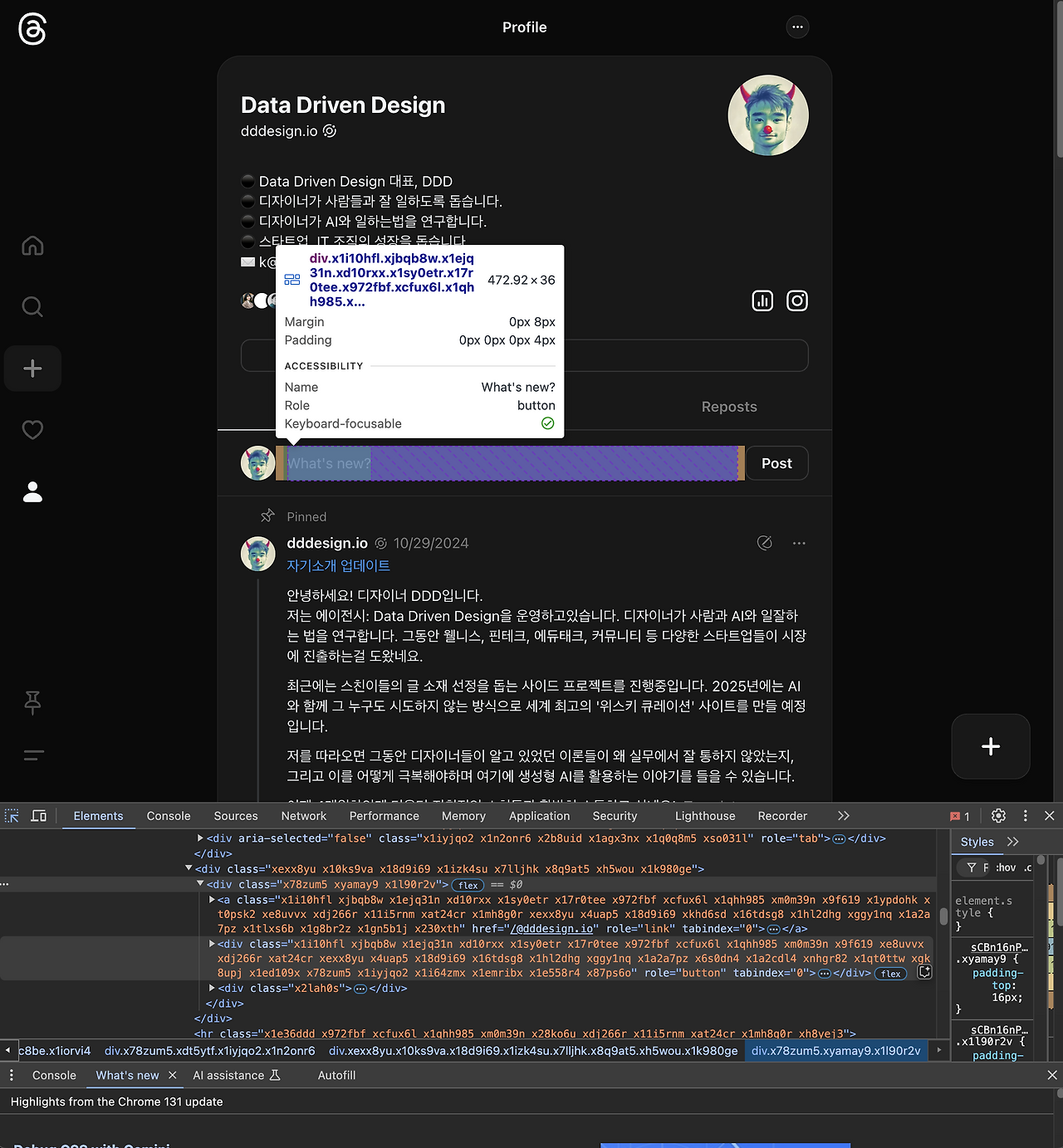
Task: Toggle the device toolbar in DevTools
Action: point(38,816)
